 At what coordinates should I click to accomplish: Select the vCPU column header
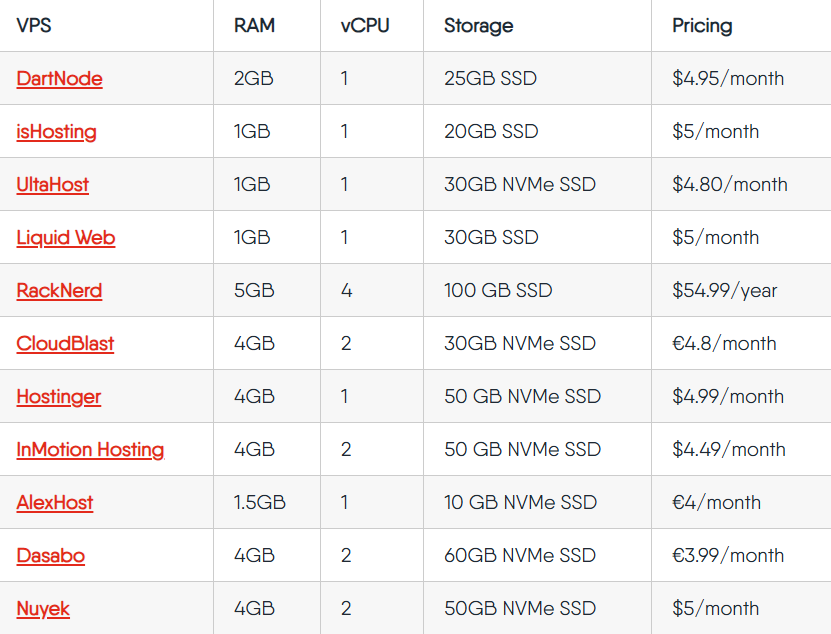(365, 25)
